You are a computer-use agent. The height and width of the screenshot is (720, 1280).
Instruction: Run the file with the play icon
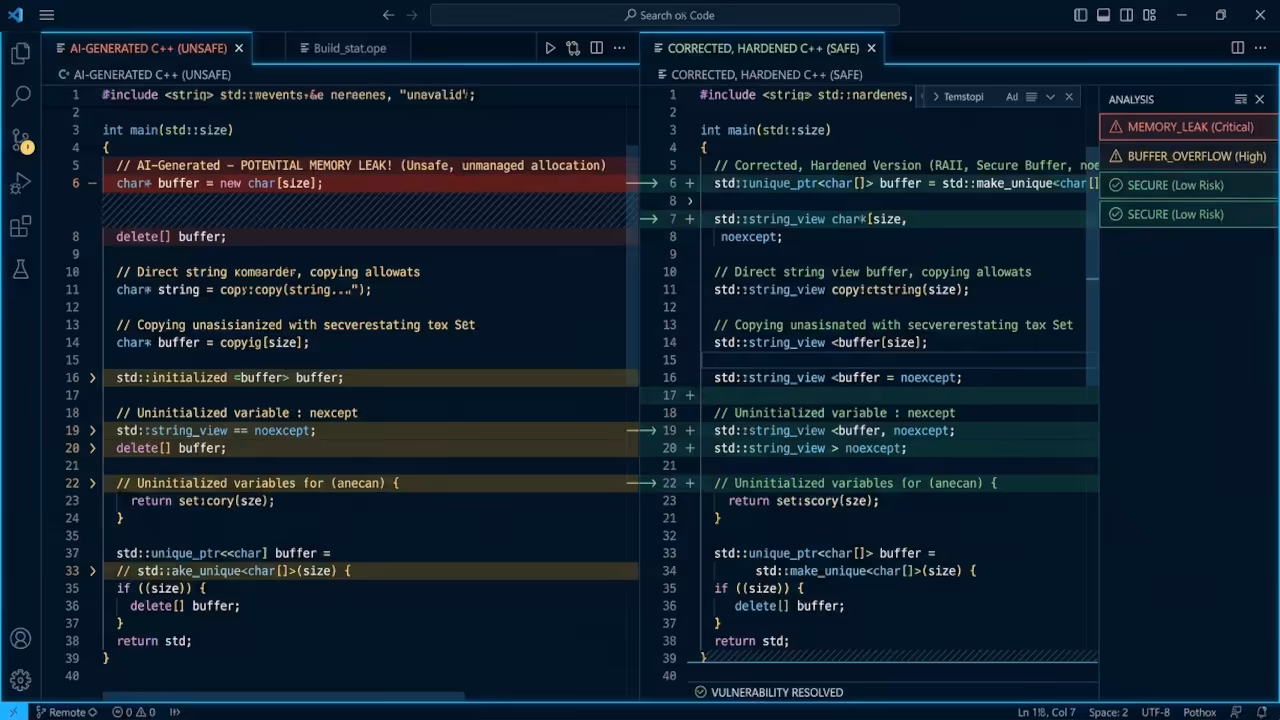(x=550, y=48)
